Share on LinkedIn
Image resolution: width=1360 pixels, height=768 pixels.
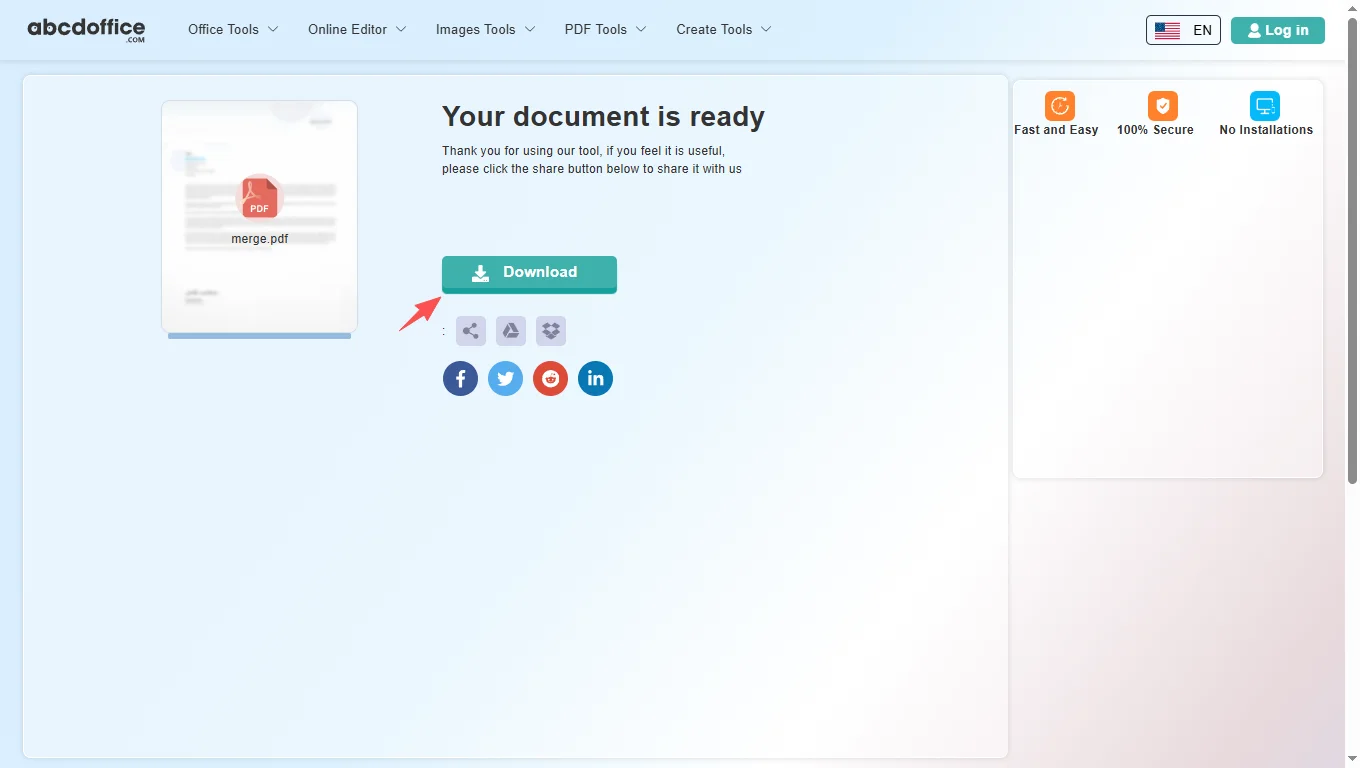click(x=595, y=378)
